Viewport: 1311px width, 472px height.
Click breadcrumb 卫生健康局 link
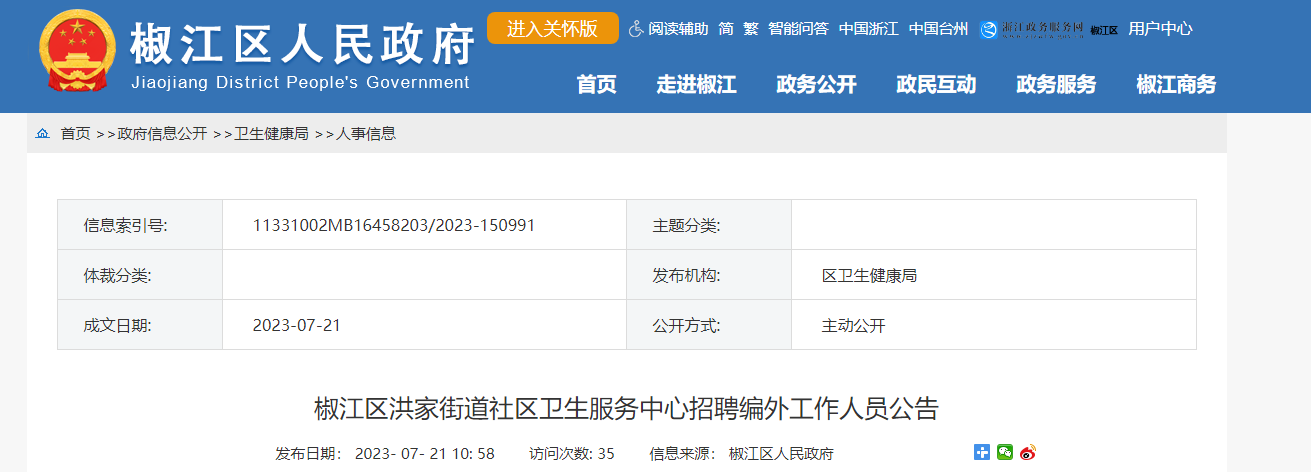pyautogui.click(x=271, y=133)
